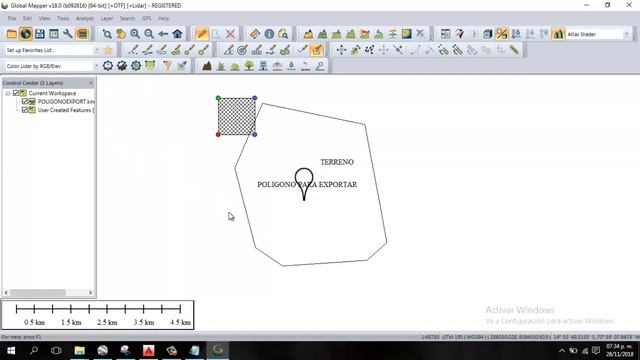640x360 pixels.
Task: Toggle User Created Features layer checkbox
Action: click(25, 110)
